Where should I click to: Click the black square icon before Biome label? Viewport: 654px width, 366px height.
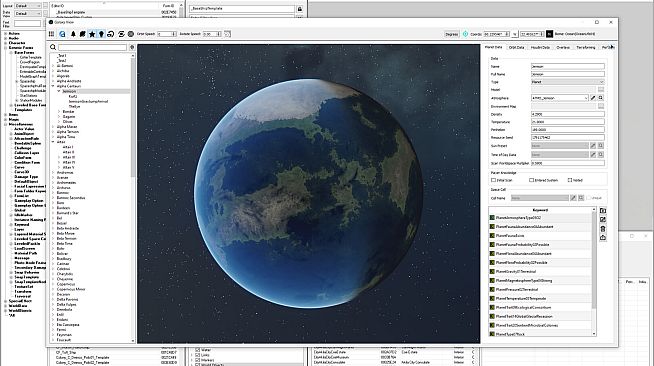tap(549, 34)
